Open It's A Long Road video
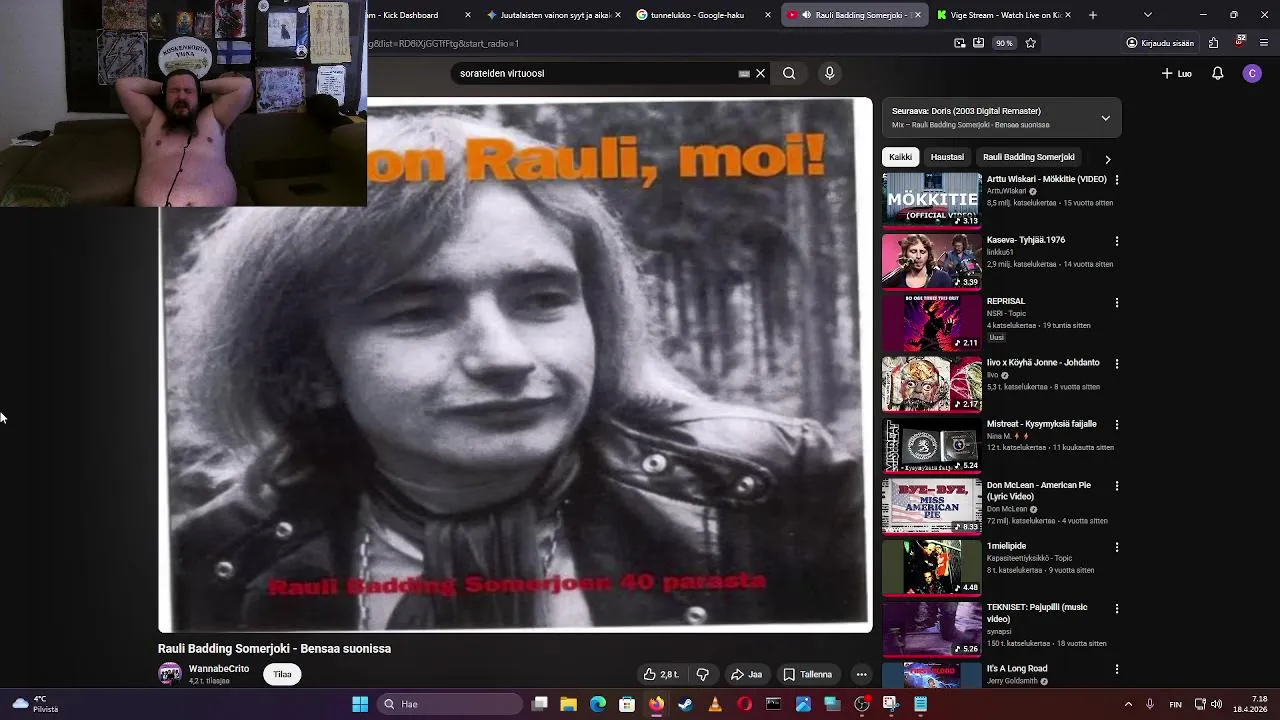1280x720 pixels. point(1017,668)
